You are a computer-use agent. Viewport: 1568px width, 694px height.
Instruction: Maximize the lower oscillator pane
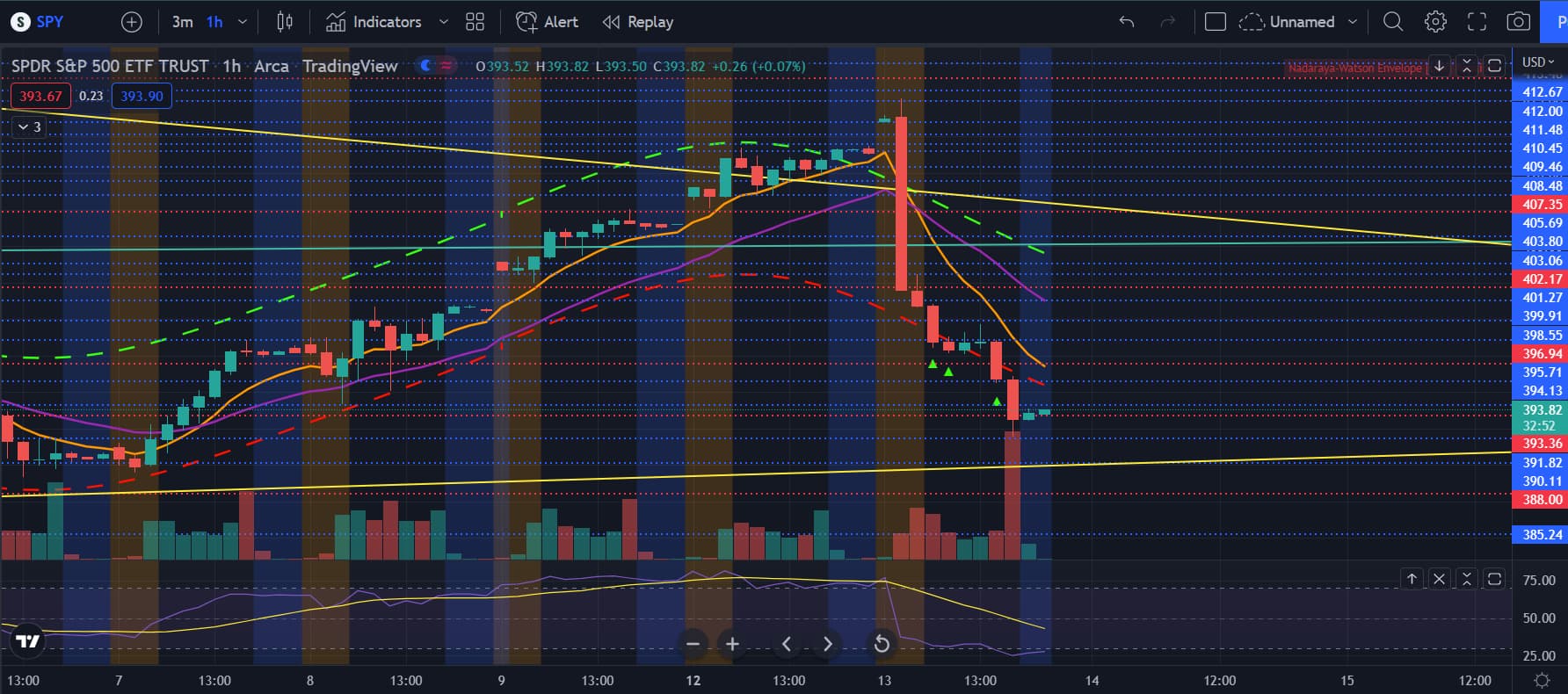pyautogui.click(x=1493, y=579)
